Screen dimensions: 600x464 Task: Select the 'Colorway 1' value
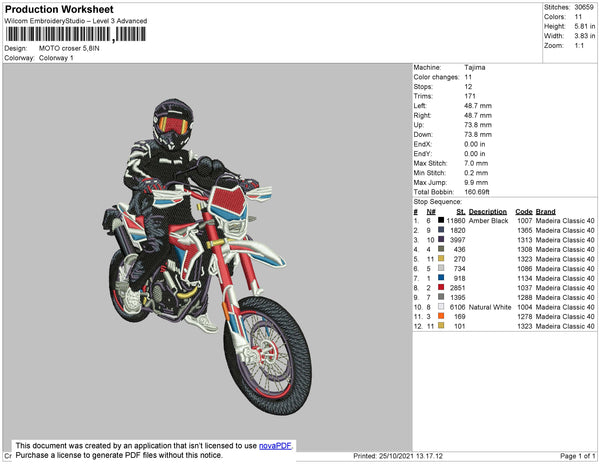pyautogui.click(x=56, y=58)
